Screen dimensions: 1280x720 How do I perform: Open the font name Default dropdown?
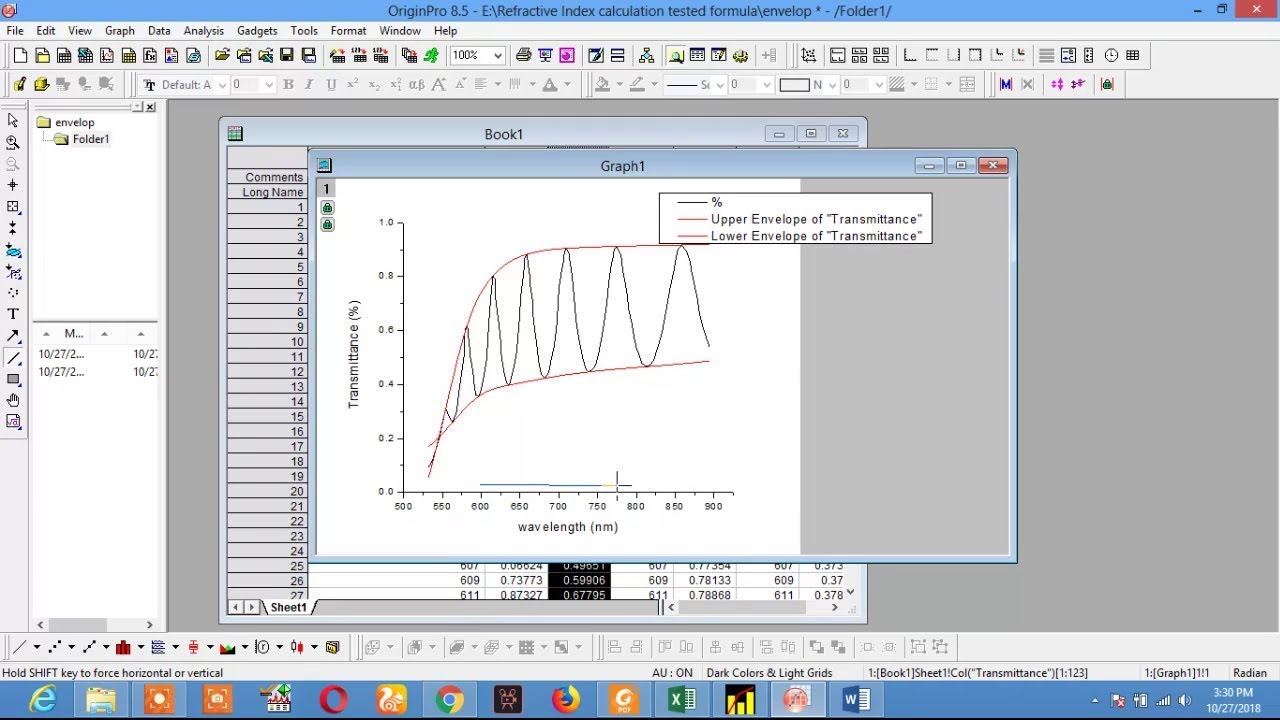[222, 85]
